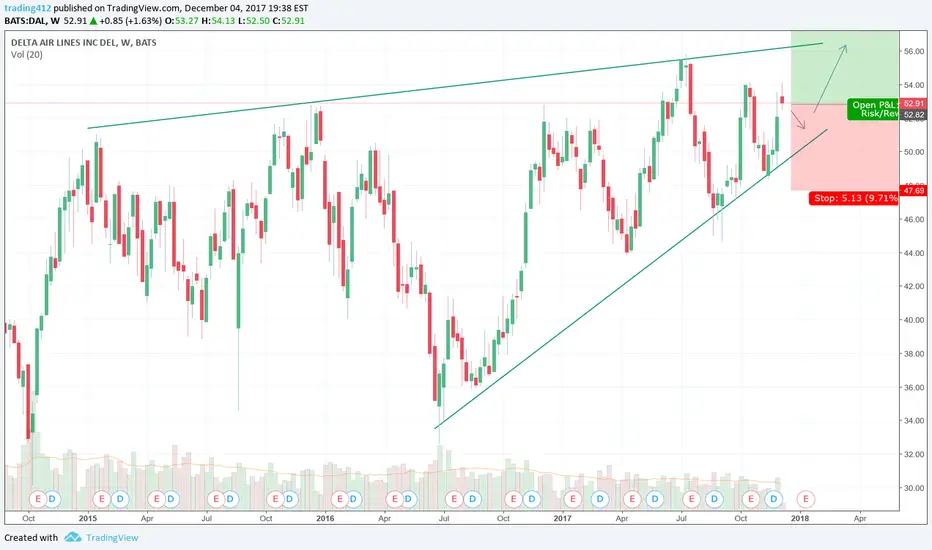Click the 56.00 price axis label

point(914,52)
